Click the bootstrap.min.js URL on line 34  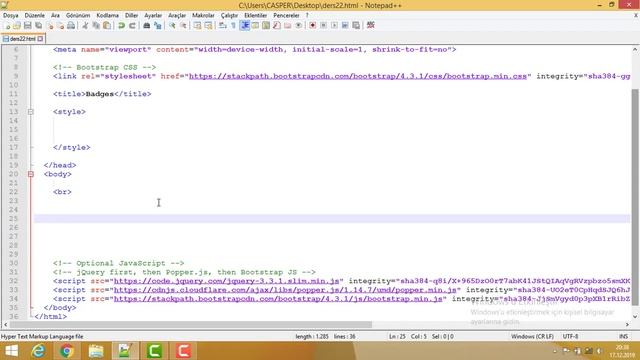point(278,299)
